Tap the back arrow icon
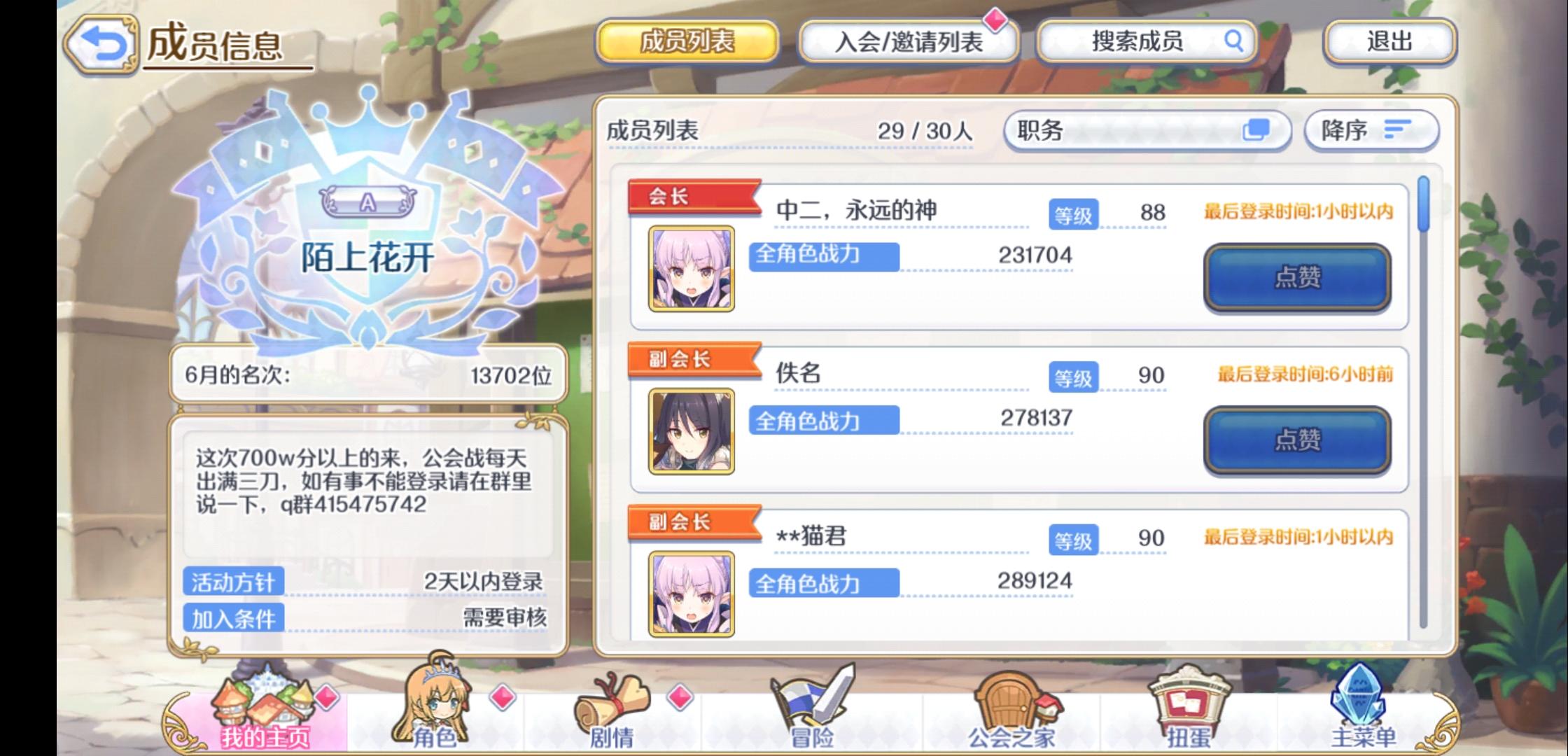 [x=101, y=45]
